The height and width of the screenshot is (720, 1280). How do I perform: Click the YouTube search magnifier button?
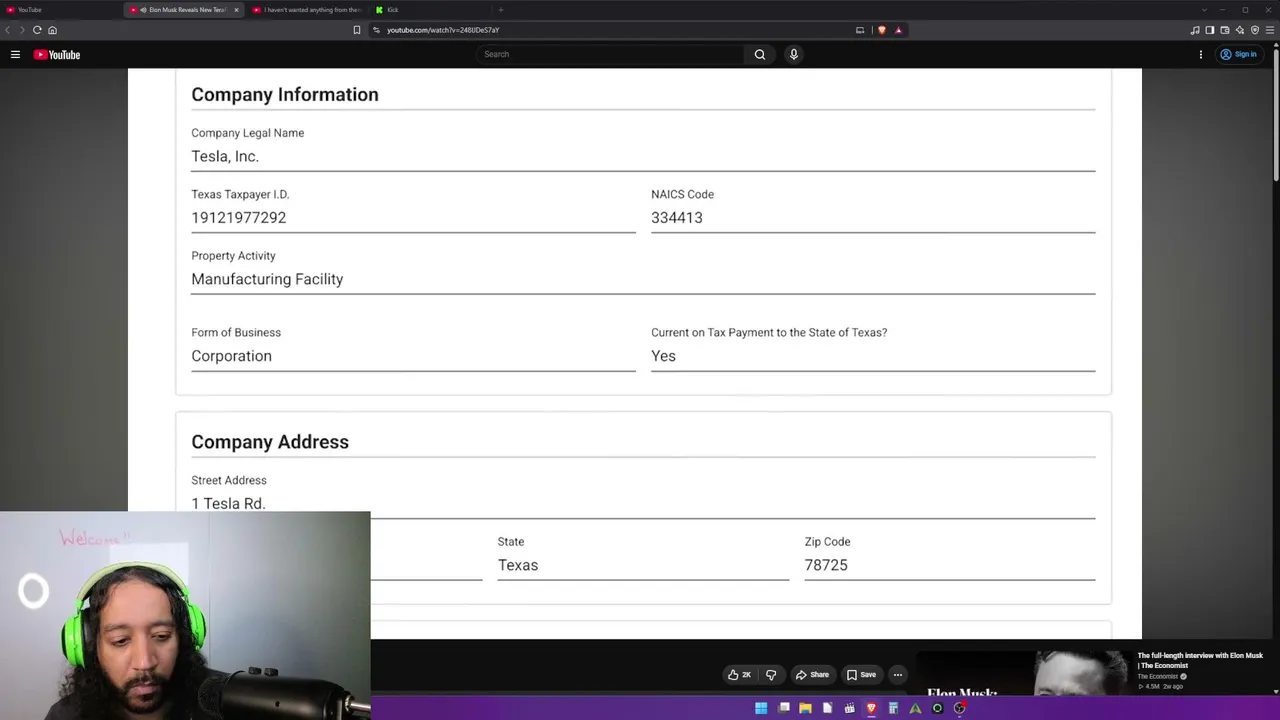pos(760,55)
